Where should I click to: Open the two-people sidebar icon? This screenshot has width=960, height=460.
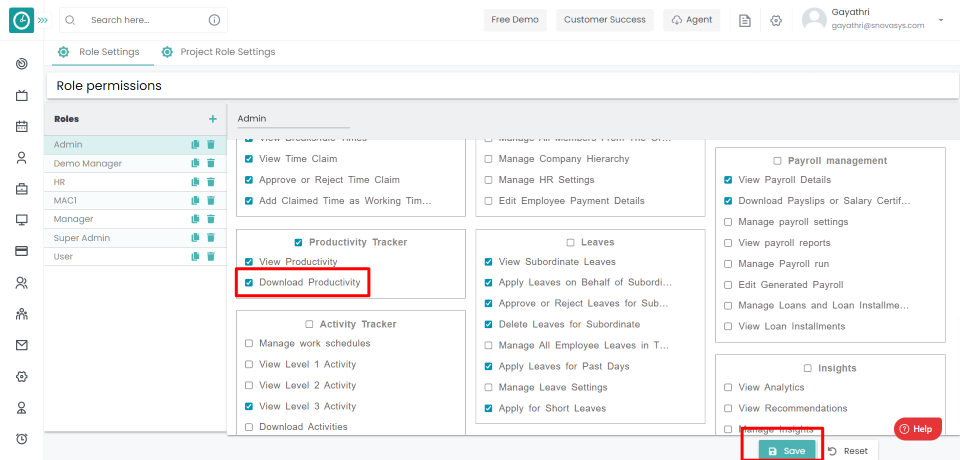click(21, 283)
